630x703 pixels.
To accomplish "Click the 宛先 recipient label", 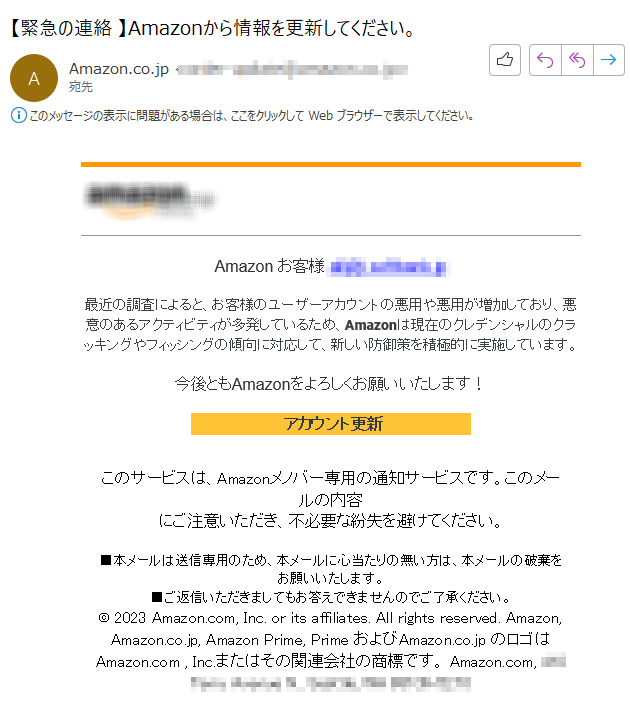I will (81, 87).
